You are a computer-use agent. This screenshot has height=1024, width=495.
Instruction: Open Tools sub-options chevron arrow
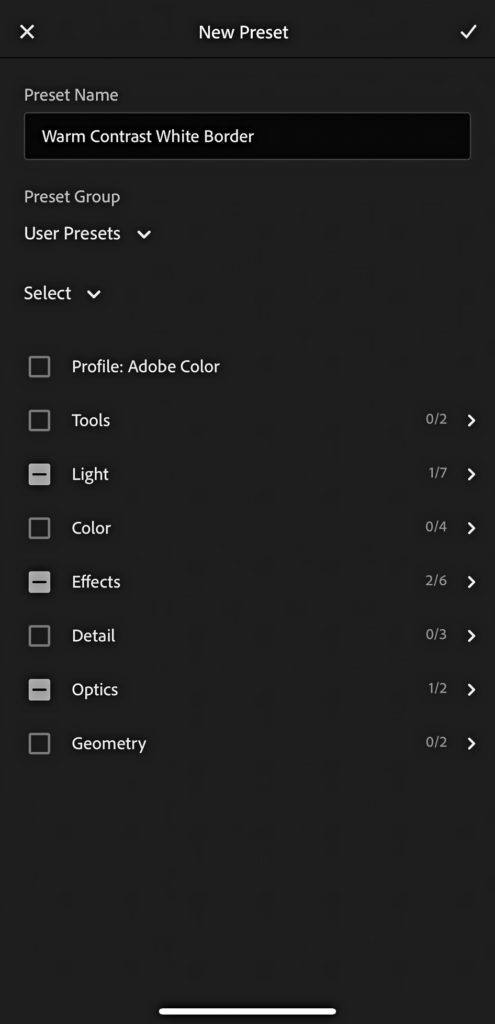click(x=471, y=421)
